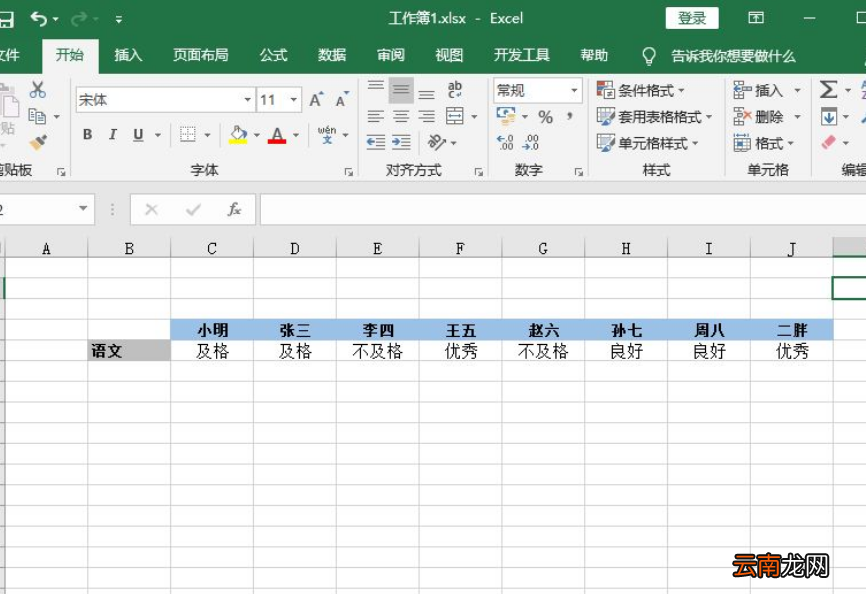Open the 视图 ribbon tab

coord(449,55)
